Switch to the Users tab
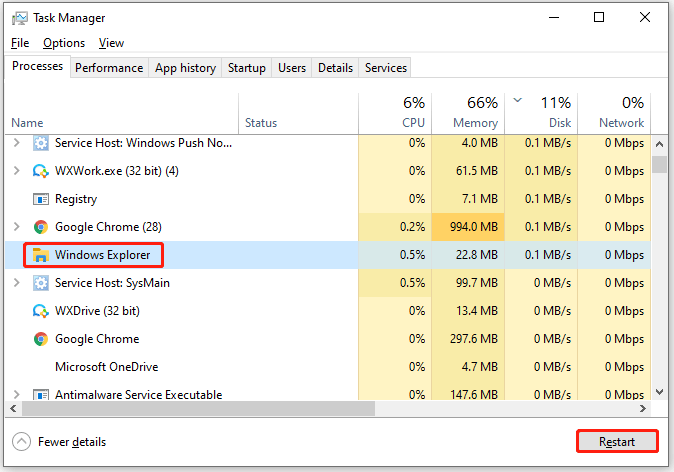 point(292,68)
